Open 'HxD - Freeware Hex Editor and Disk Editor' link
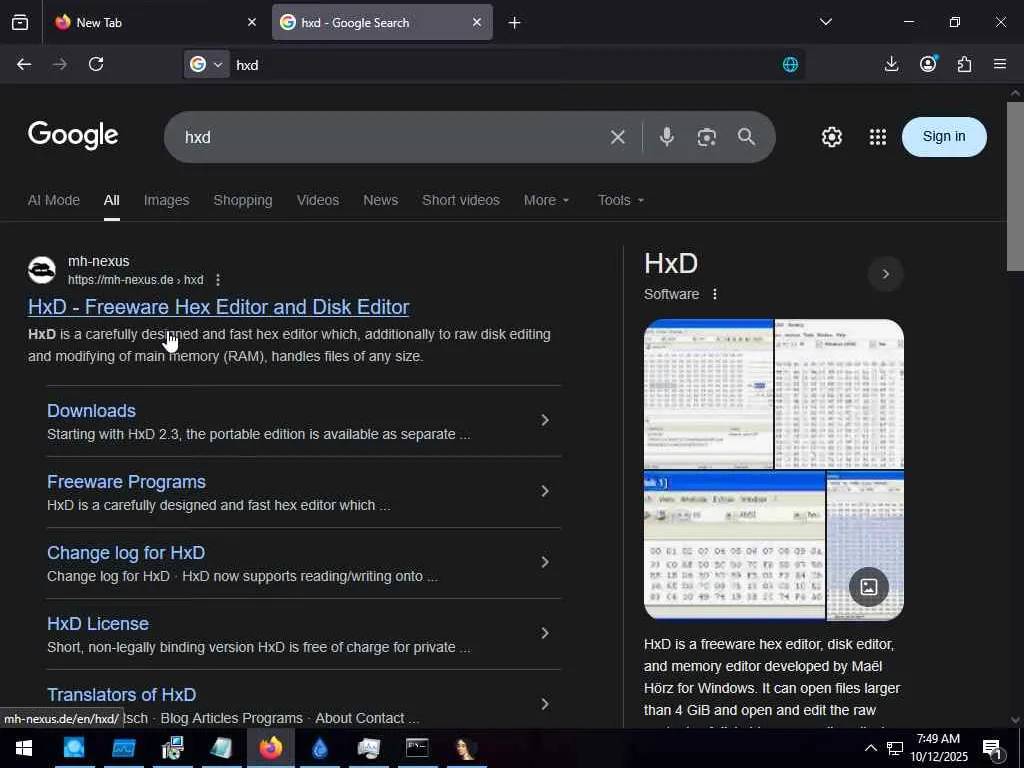The height and width of the screenshot is (768, 1024). click(x=219, y=307)
